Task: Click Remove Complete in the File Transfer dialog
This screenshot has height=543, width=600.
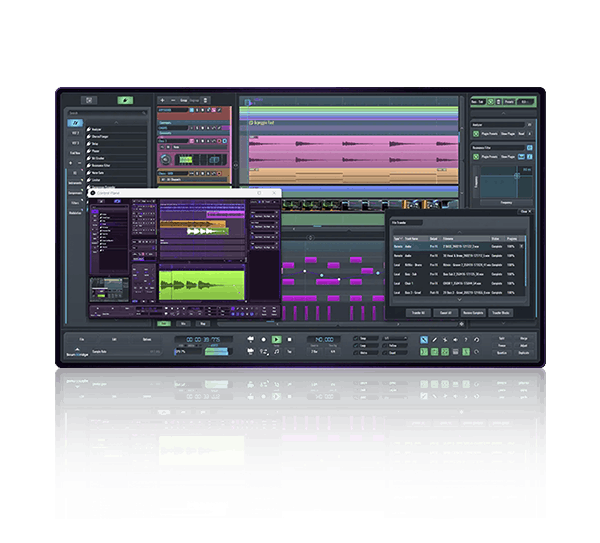Action: click(x=473, y=313)
